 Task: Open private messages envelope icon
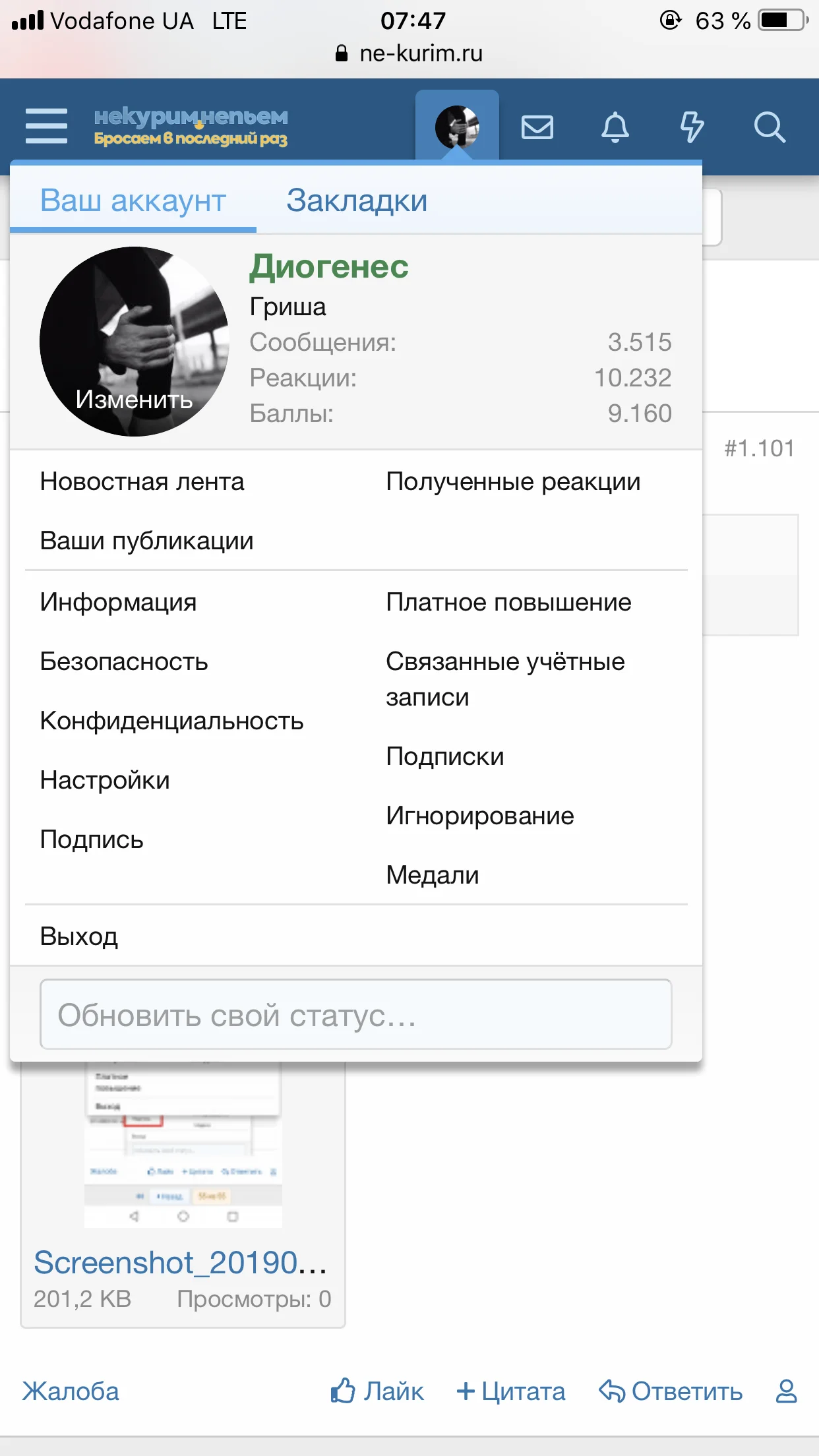537,127
